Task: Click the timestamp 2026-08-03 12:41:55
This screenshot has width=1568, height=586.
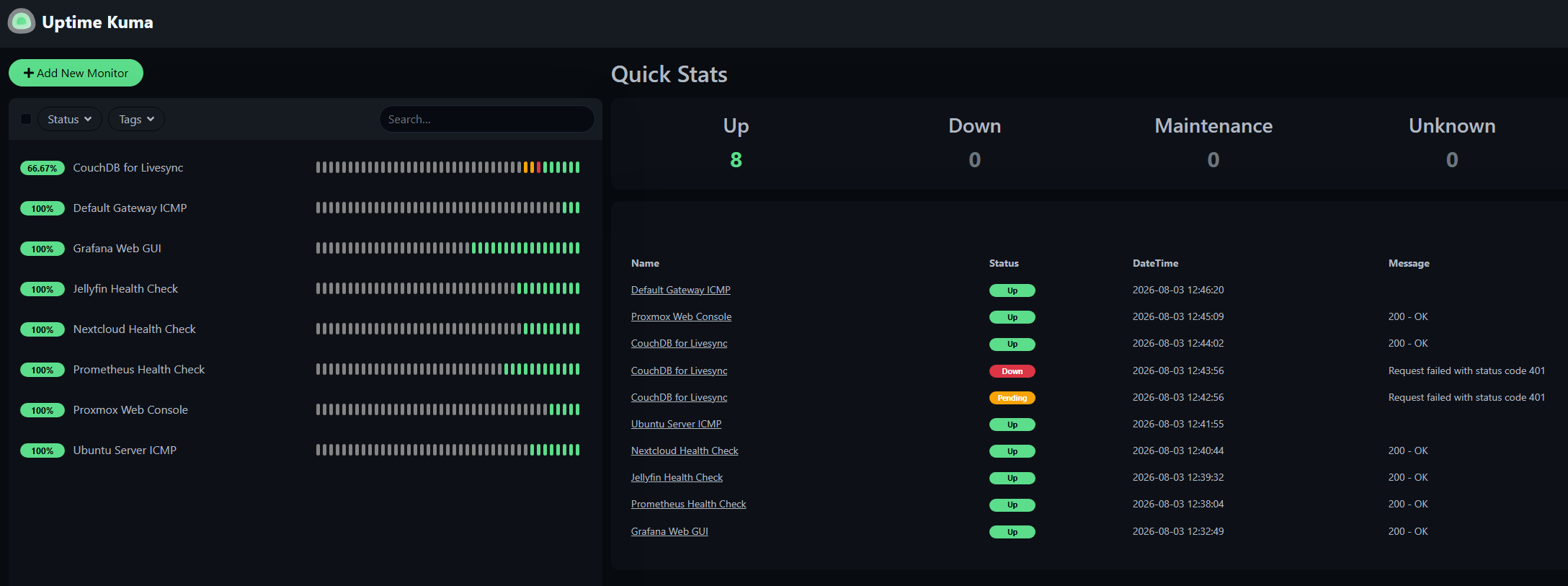Action: tap(1178, 424)
